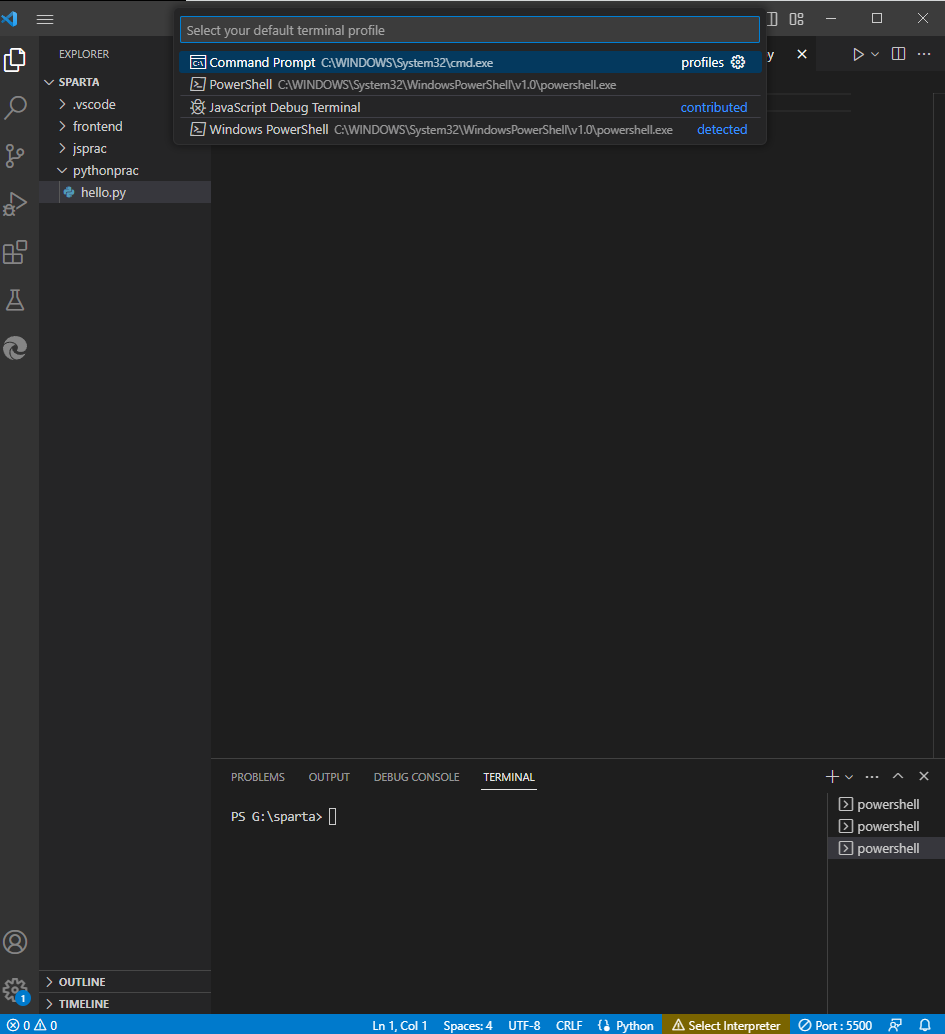
Task: Click errors and warnings count in status bar
Action: [x=32, y=1025]
